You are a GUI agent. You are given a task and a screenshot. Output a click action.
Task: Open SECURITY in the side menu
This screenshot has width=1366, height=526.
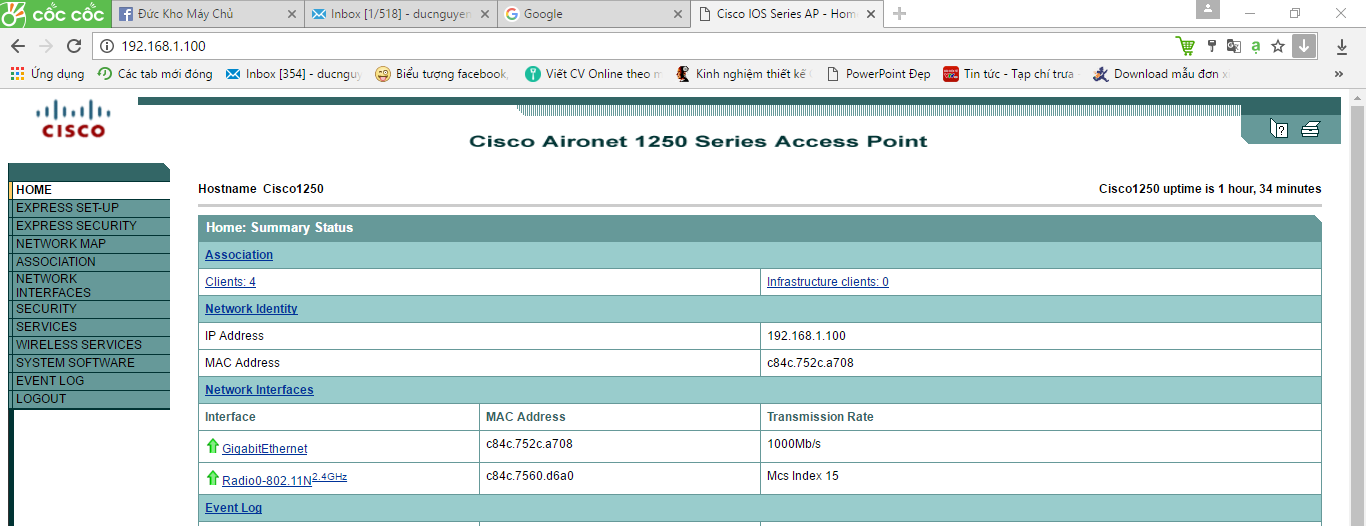pyautogui.click(x=90, y=309)
